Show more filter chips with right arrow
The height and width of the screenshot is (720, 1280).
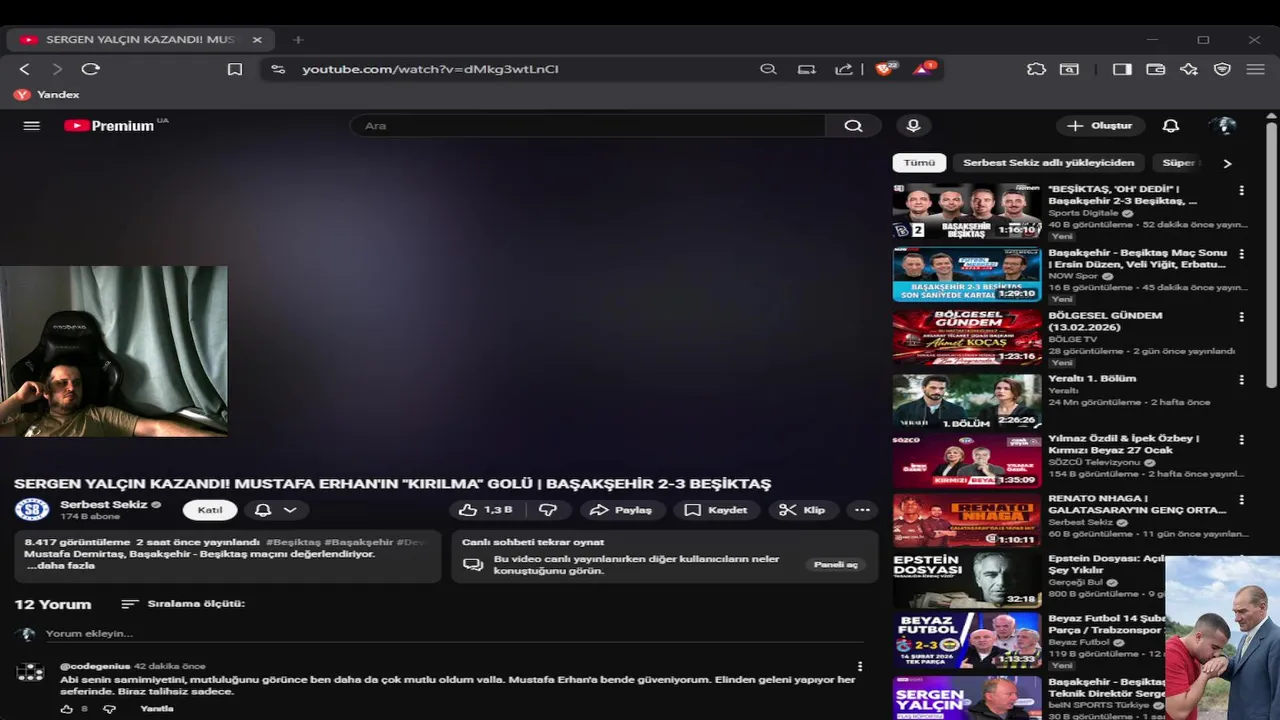[1227, 163]
